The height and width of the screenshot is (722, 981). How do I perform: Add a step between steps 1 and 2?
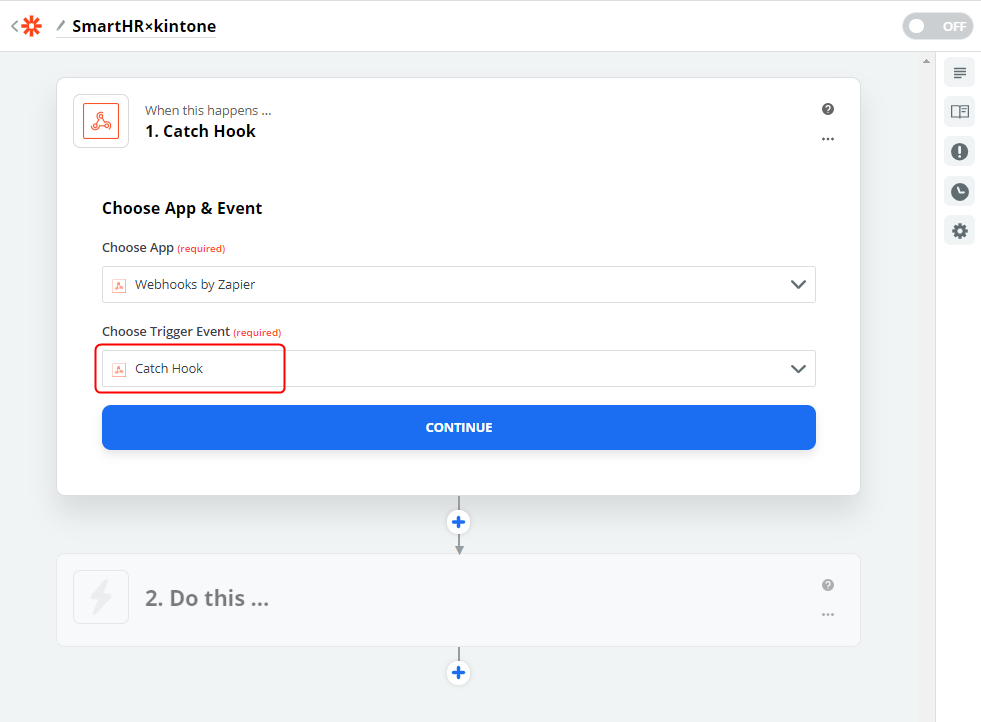(459, 522)
